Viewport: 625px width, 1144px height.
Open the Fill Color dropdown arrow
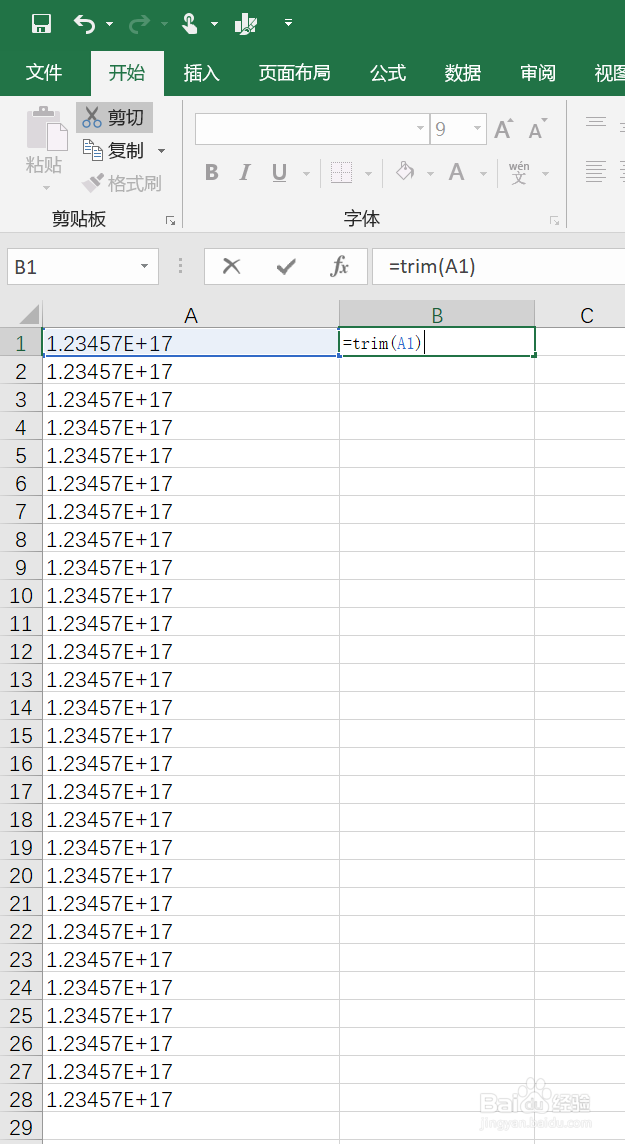pyautogui.click(x=430, y=174)
